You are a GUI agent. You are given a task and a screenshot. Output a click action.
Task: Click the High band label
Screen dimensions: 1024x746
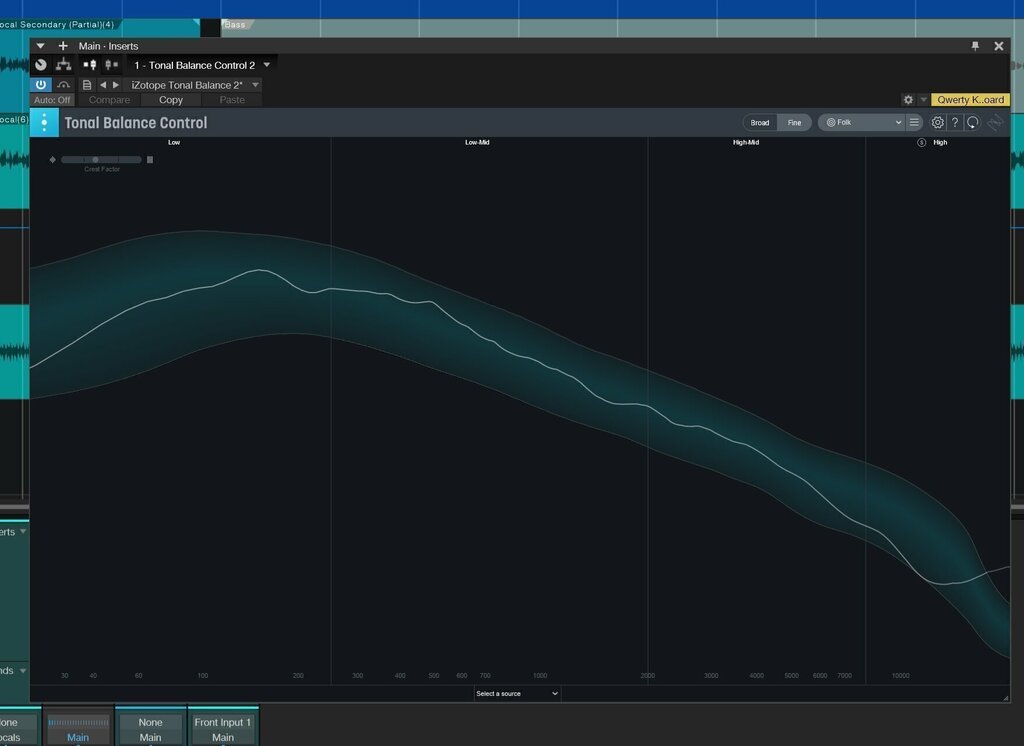point(940,142)
